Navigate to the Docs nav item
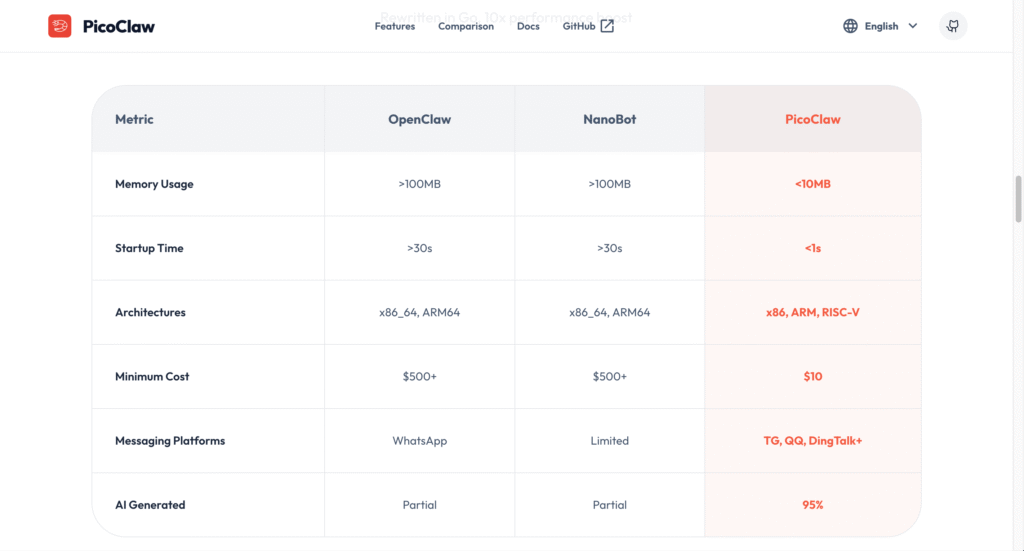This screenshot has height=551, width=1024. coord(528,26)
